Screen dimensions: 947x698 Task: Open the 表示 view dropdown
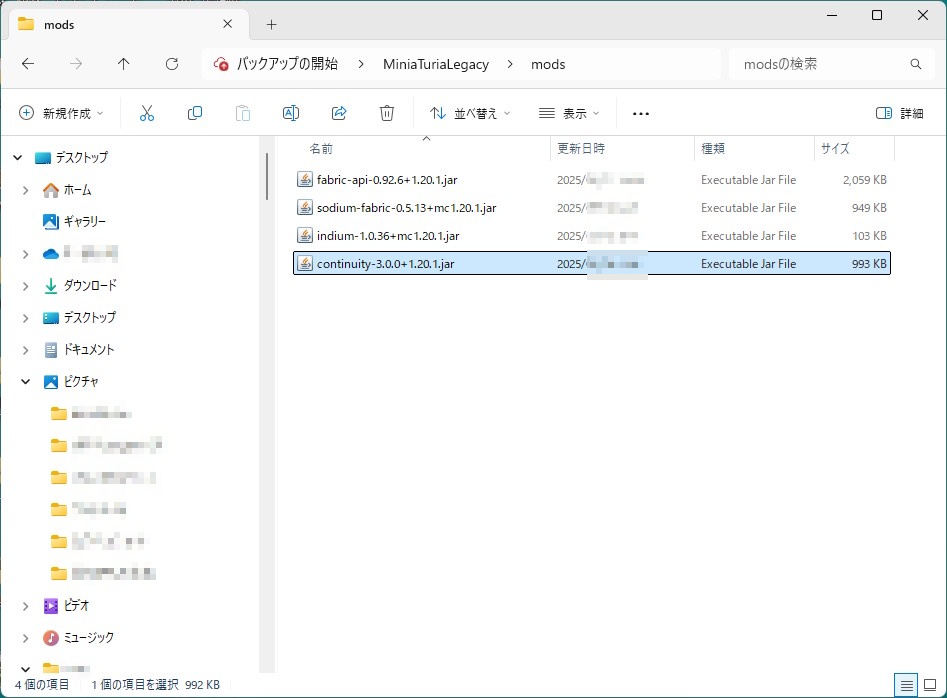point(569,113)
